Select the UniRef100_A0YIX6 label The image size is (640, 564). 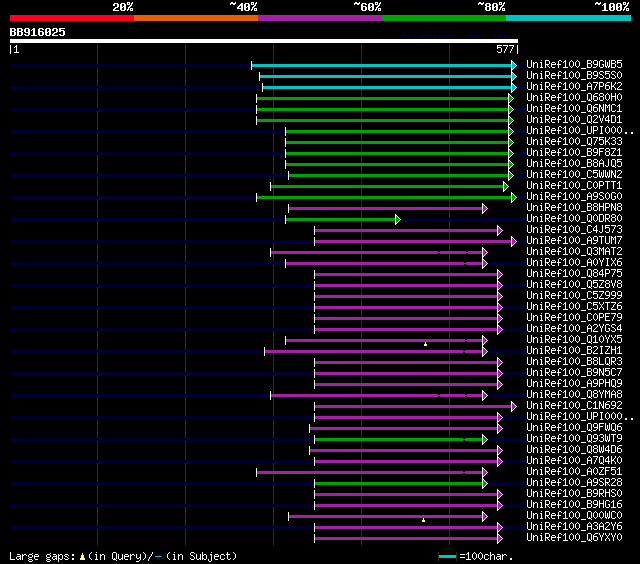(574, 262)
